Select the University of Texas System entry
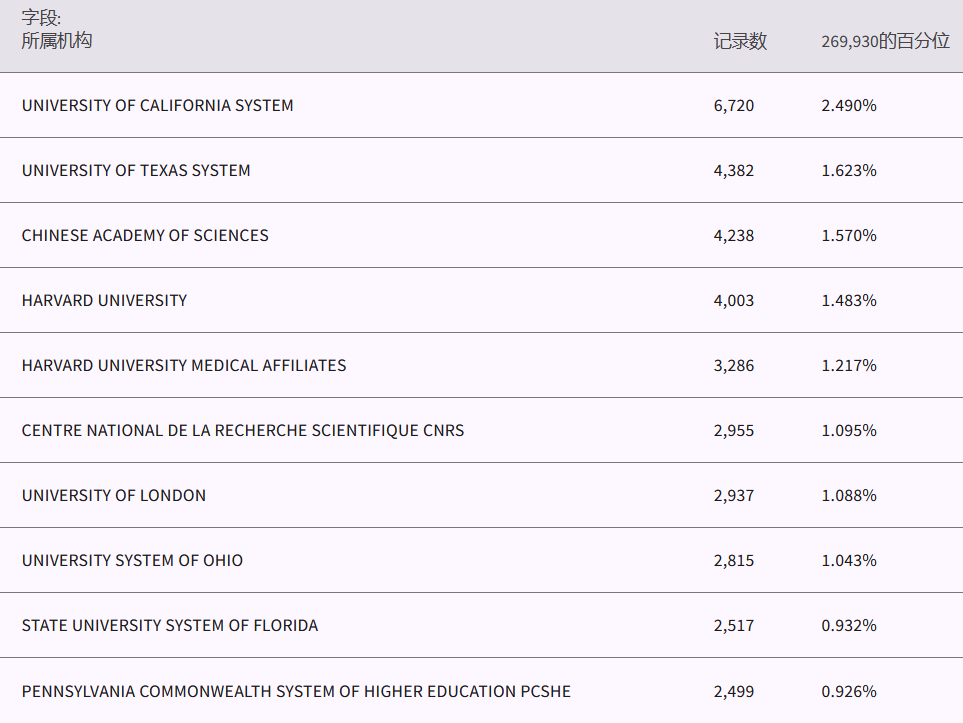This screenshot has width=963, height=723. tap(136, 170)
